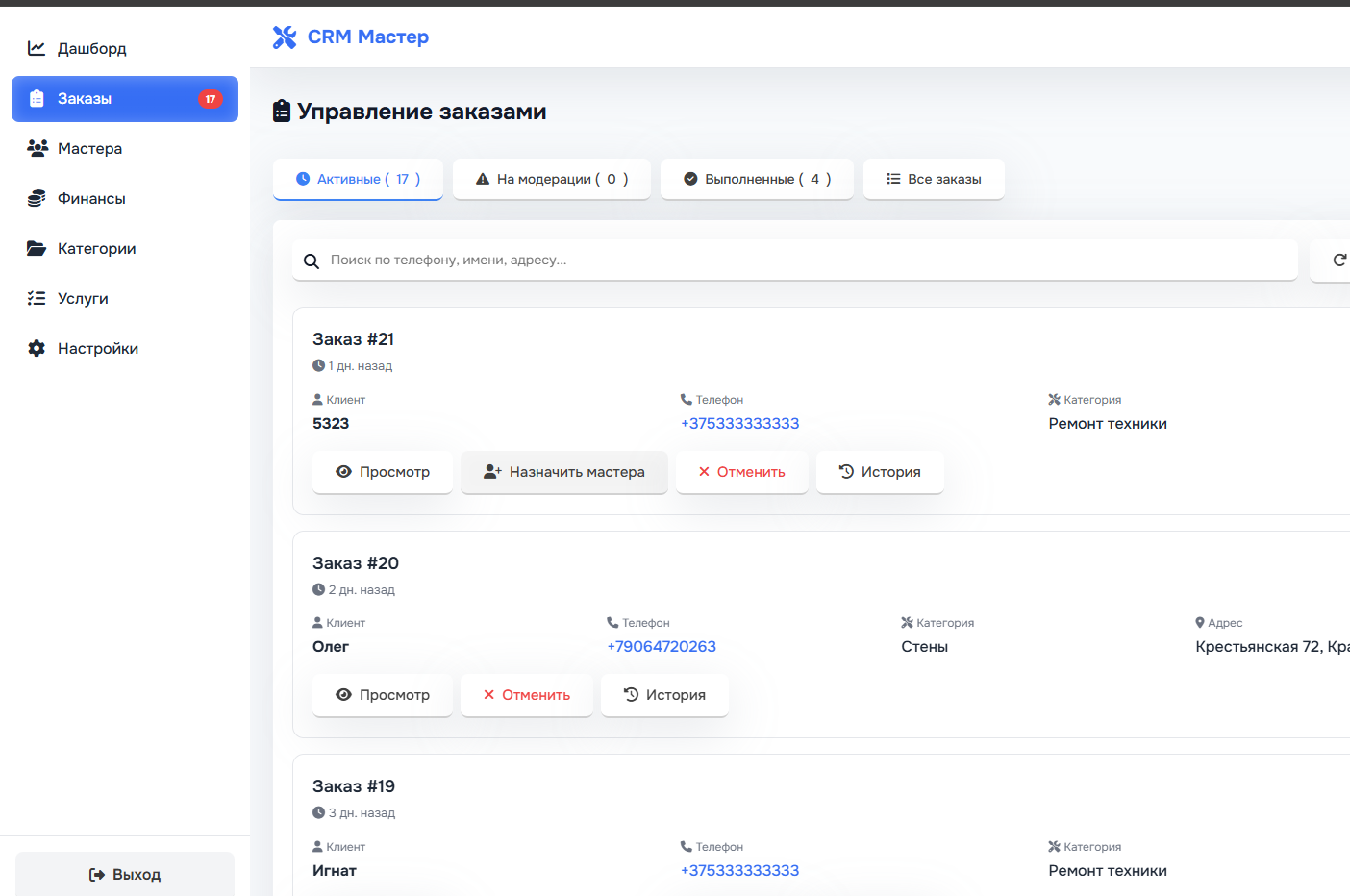Click the clipboard icon beside Управление заказами
The image size is (1350, 896).
point(282,112)
